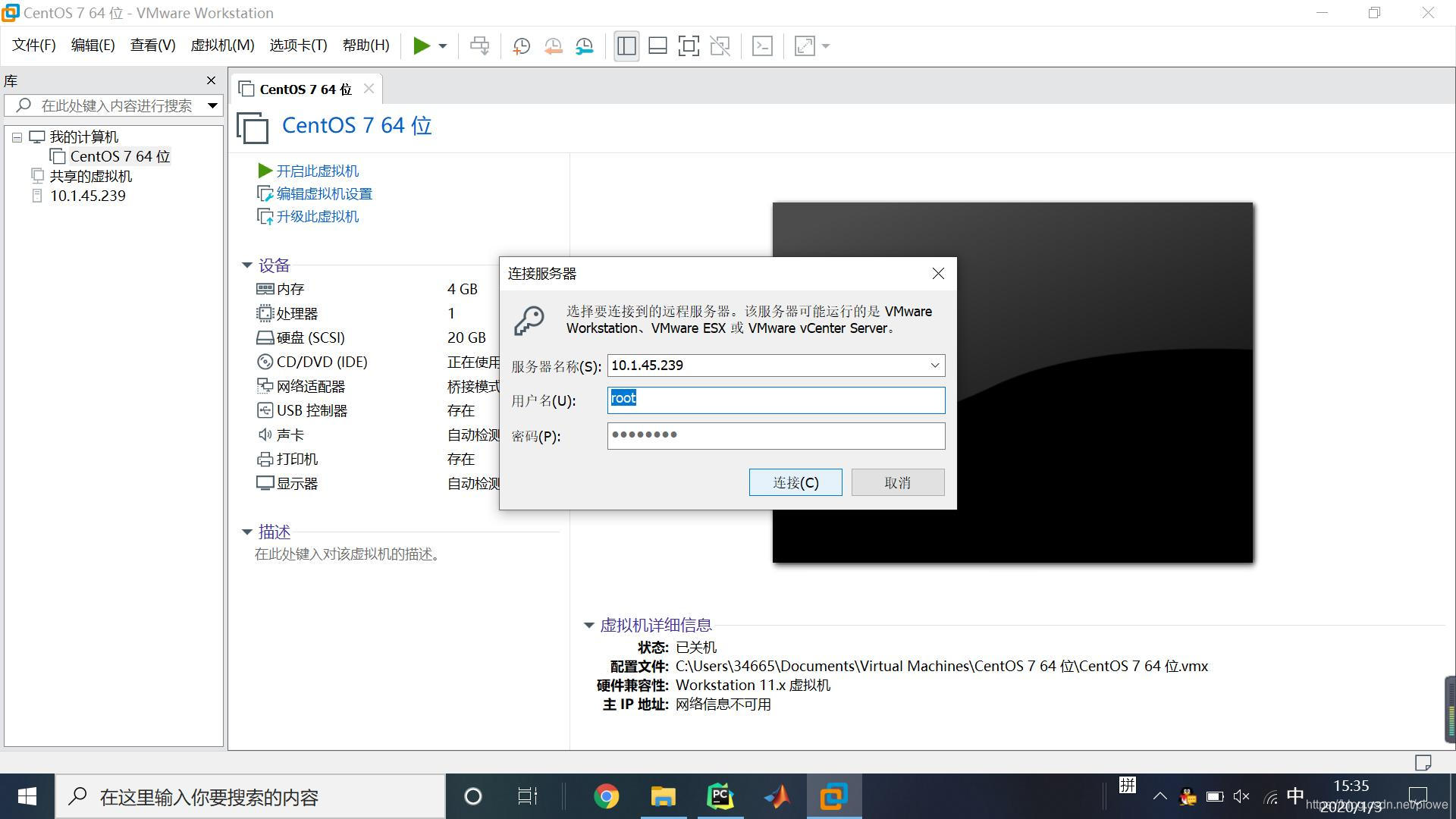Enter full screen mode
The height and width of the screenshot is (819, 1456).
[689, 45]
